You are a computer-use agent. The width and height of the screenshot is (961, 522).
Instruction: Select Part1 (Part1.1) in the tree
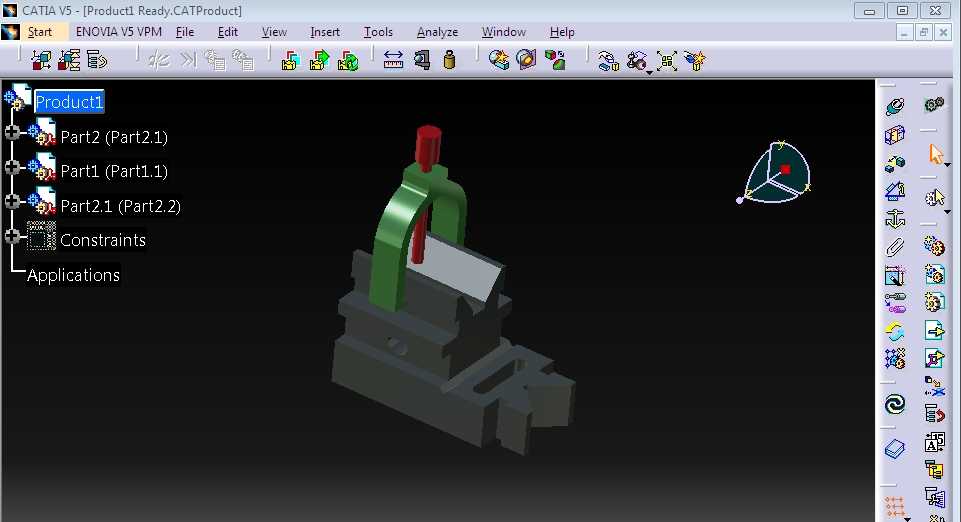114,171
